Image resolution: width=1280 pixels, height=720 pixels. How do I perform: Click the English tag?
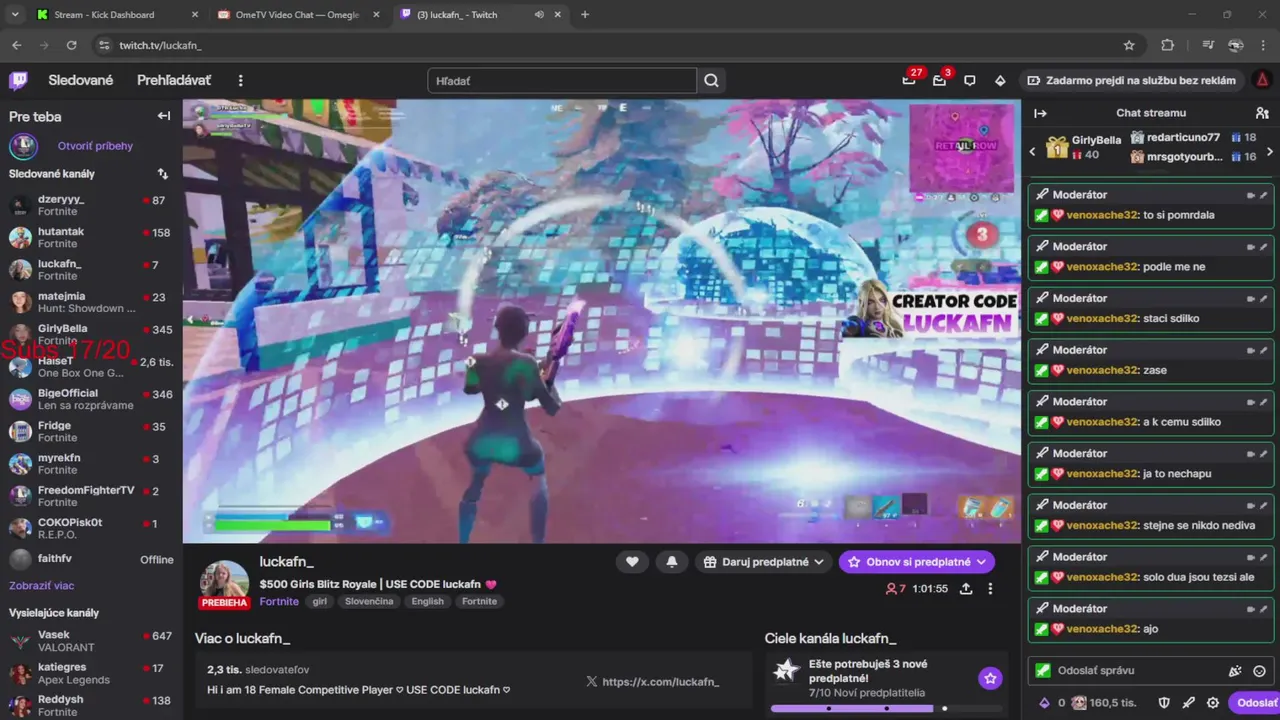coord(427,602)
